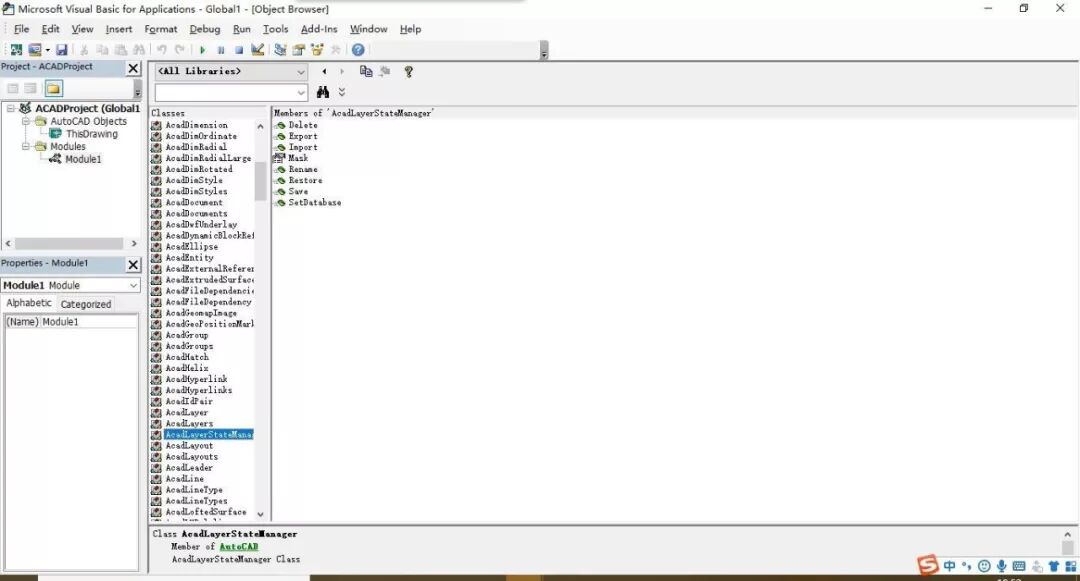Image resolution: width=1080 pixels, height=581 pixels.
Task: Collapse the ACADProject tree node
Action: (11, 108)
